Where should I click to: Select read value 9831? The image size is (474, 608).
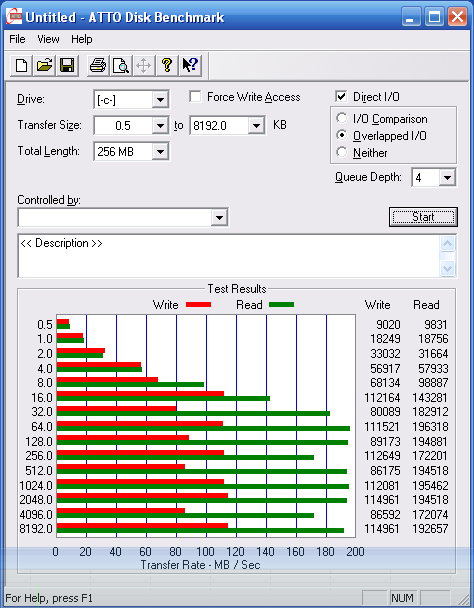[x=436, y=325]
